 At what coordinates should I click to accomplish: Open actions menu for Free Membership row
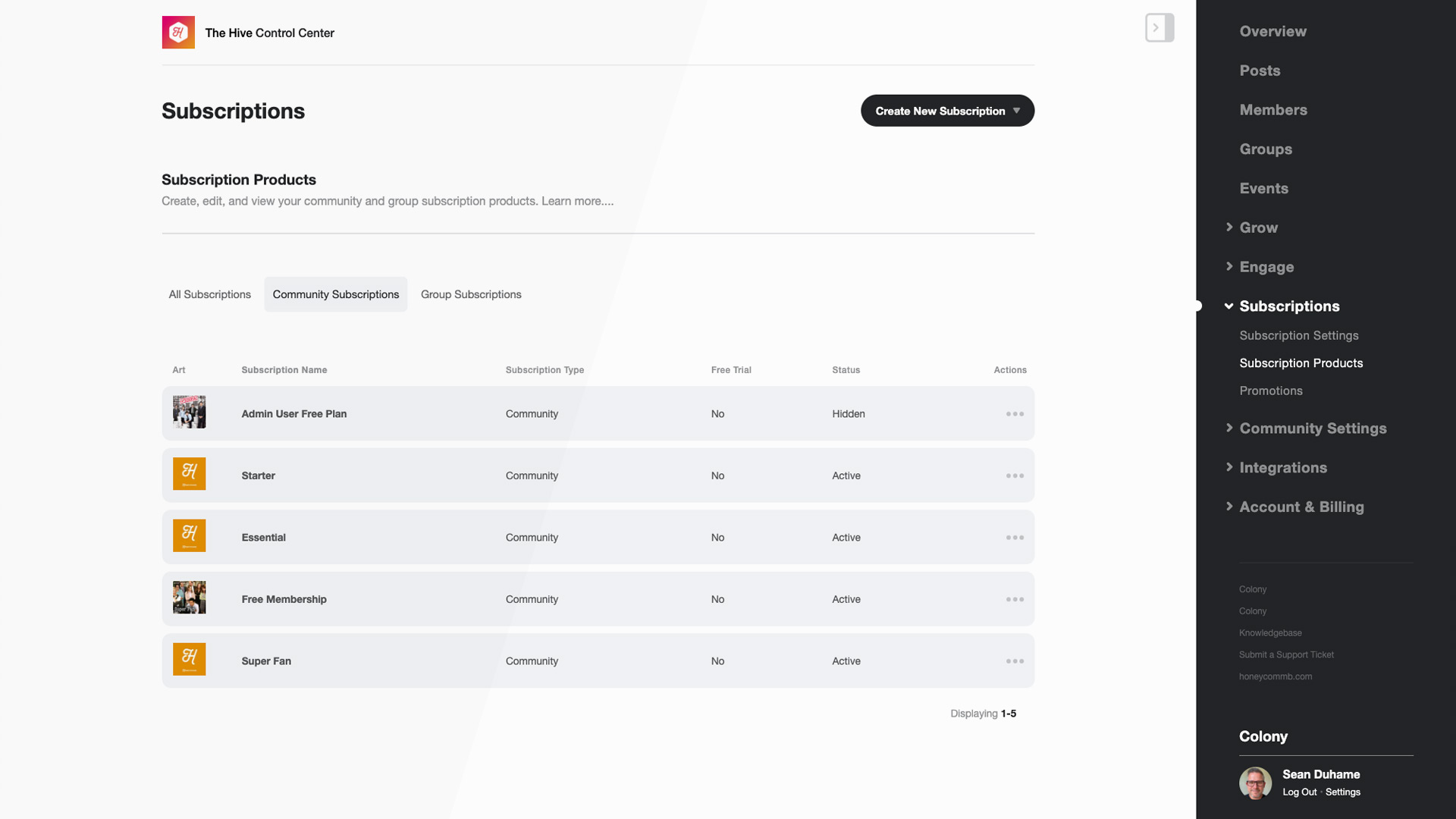click(x=1015, y=600)
